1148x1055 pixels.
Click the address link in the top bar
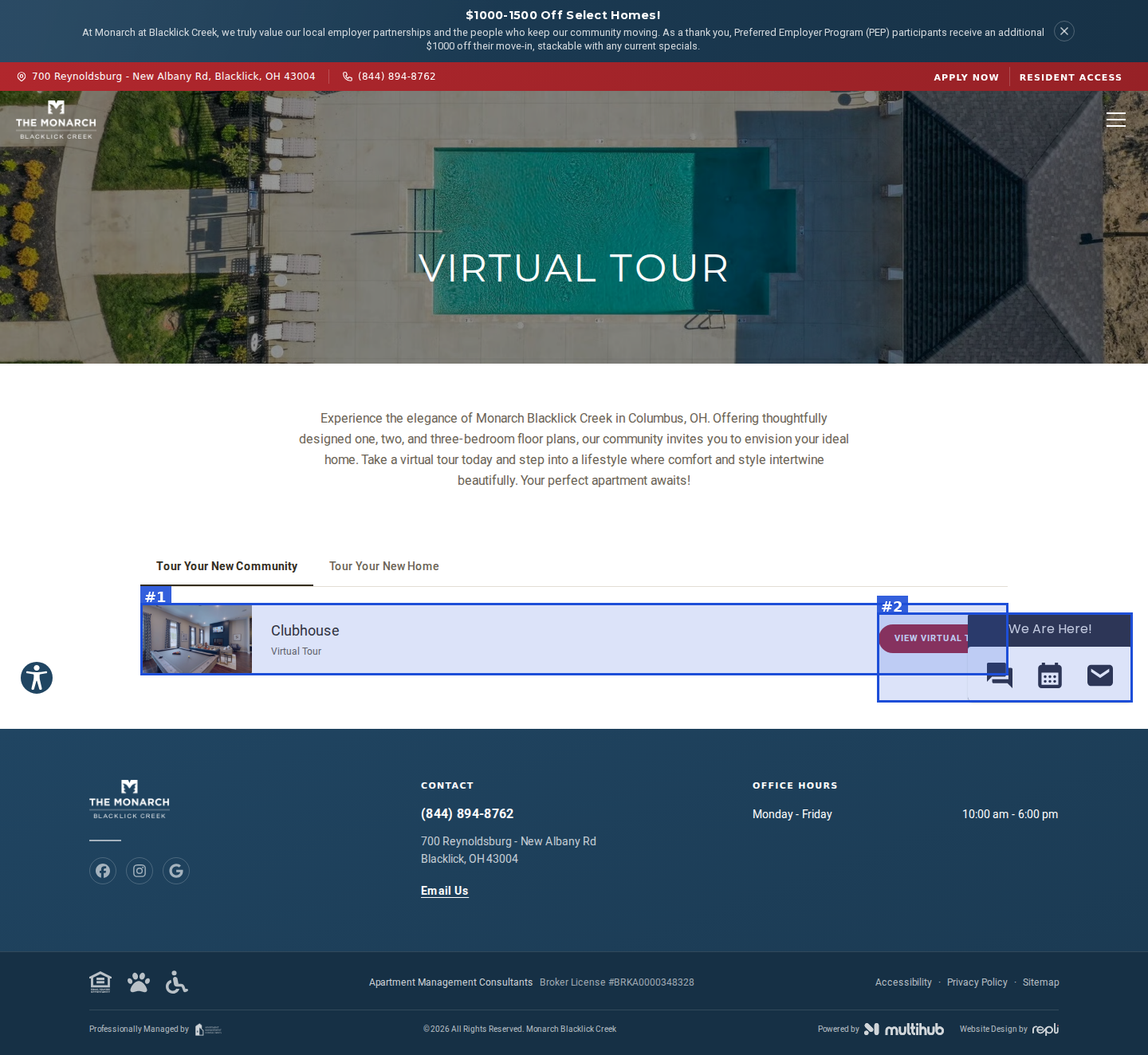pyautogui.click(x=166, y=77)
